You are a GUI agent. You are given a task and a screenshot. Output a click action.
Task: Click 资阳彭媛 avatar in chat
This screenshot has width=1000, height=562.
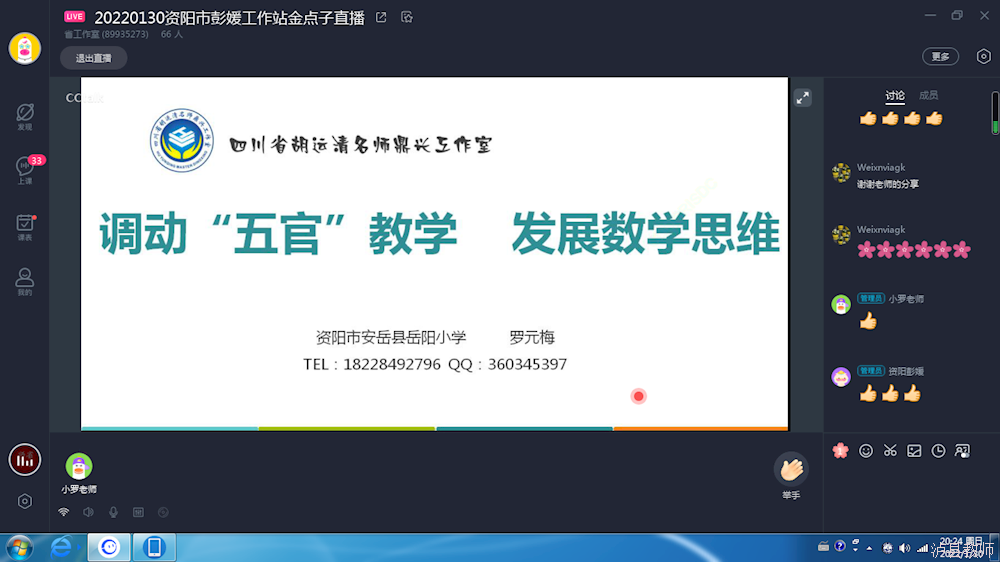[x=841, y=376]
